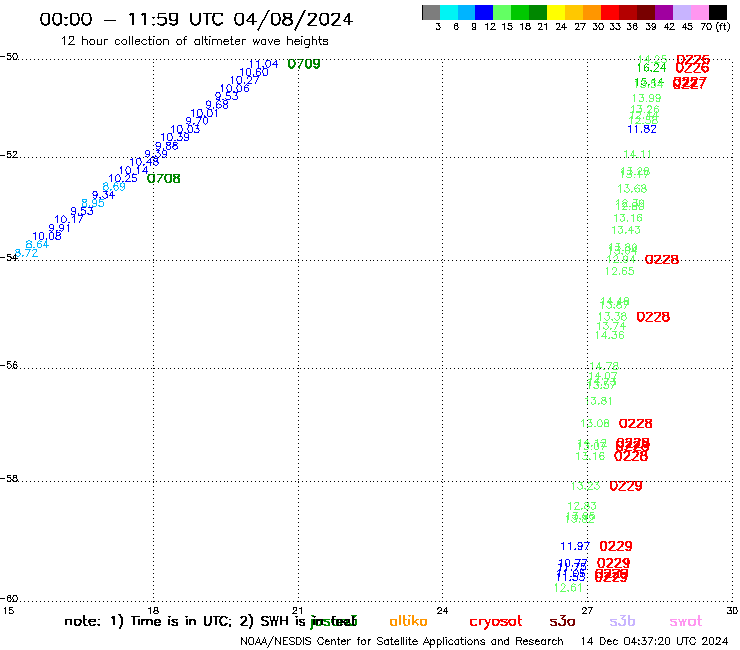Viewport: 740px width, 650px height.
Task: Click the lavender swatch in the color scale
Action: point(682,12)
